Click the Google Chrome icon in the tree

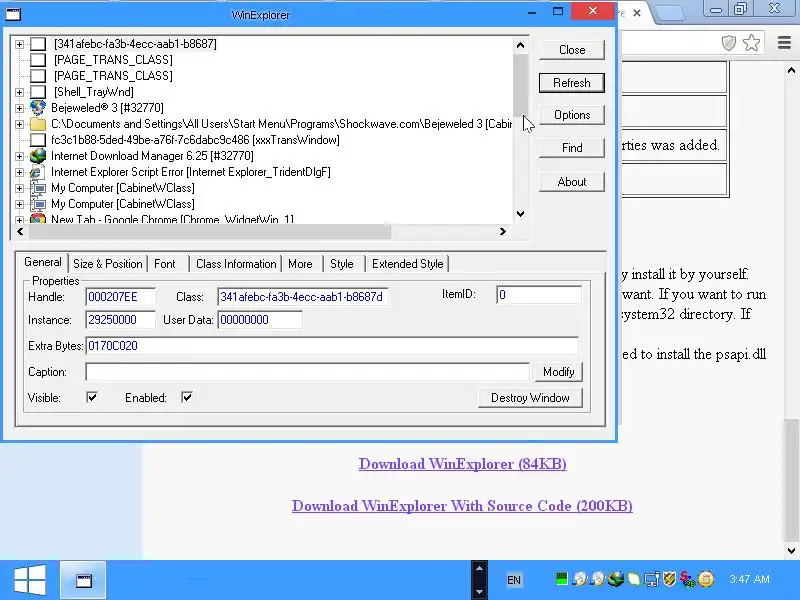tap(38, 219)
